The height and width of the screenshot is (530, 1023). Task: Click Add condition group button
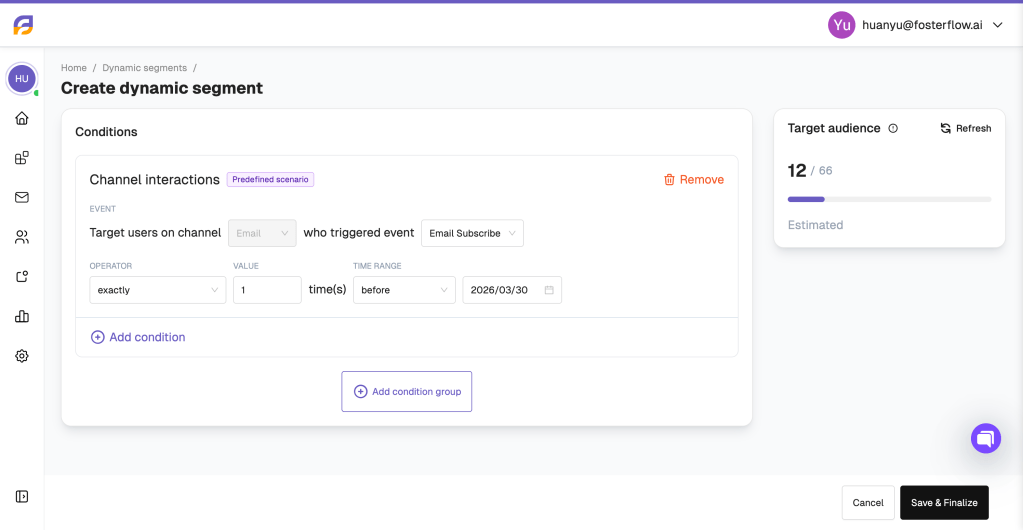(406, 392)
